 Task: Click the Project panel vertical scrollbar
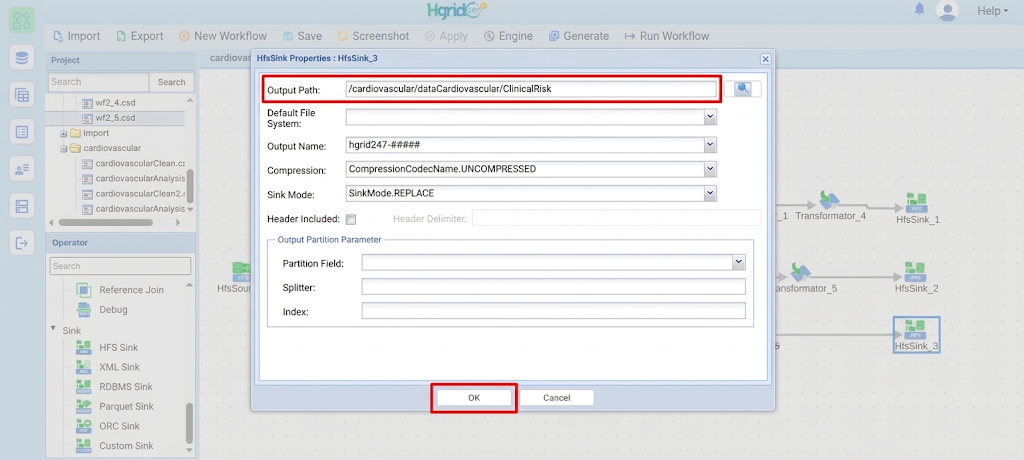tap(190, 186)
